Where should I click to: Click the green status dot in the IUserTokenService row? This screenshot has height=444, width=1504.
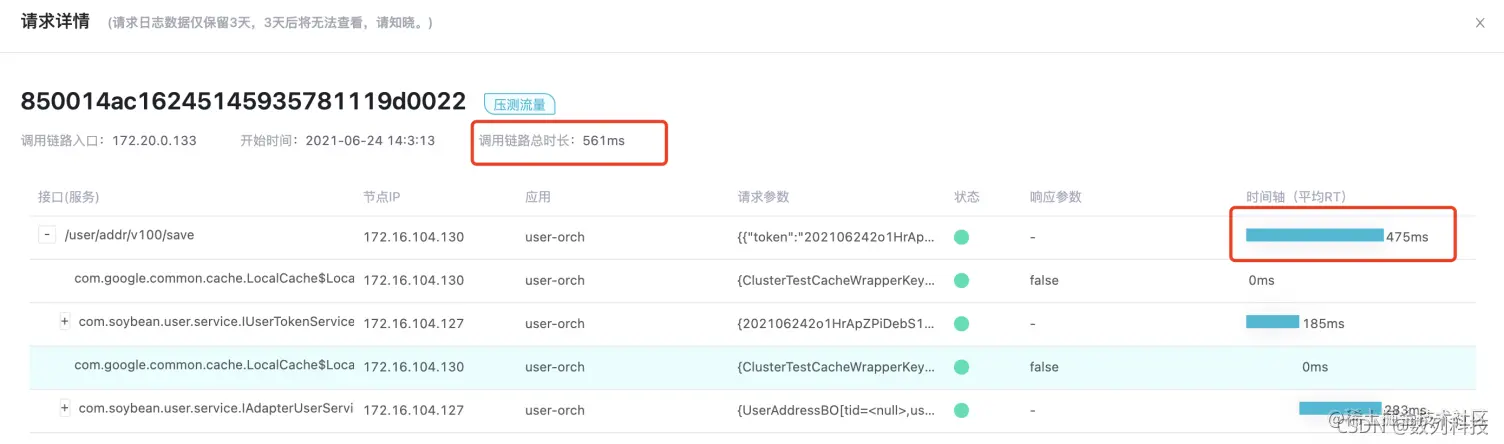pyautogui.click(x=961, y=324)
